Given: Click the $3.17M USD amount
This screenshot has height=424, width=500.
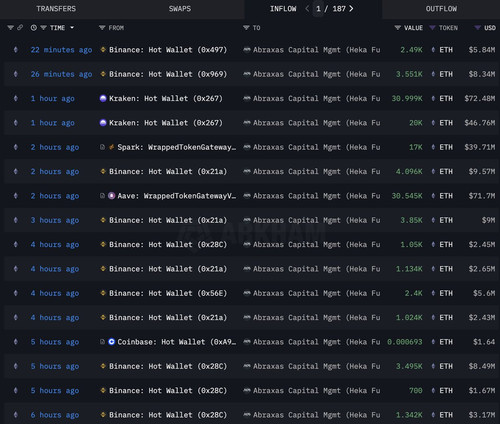Looking at the screenshot, I should [x=482, y=415].
